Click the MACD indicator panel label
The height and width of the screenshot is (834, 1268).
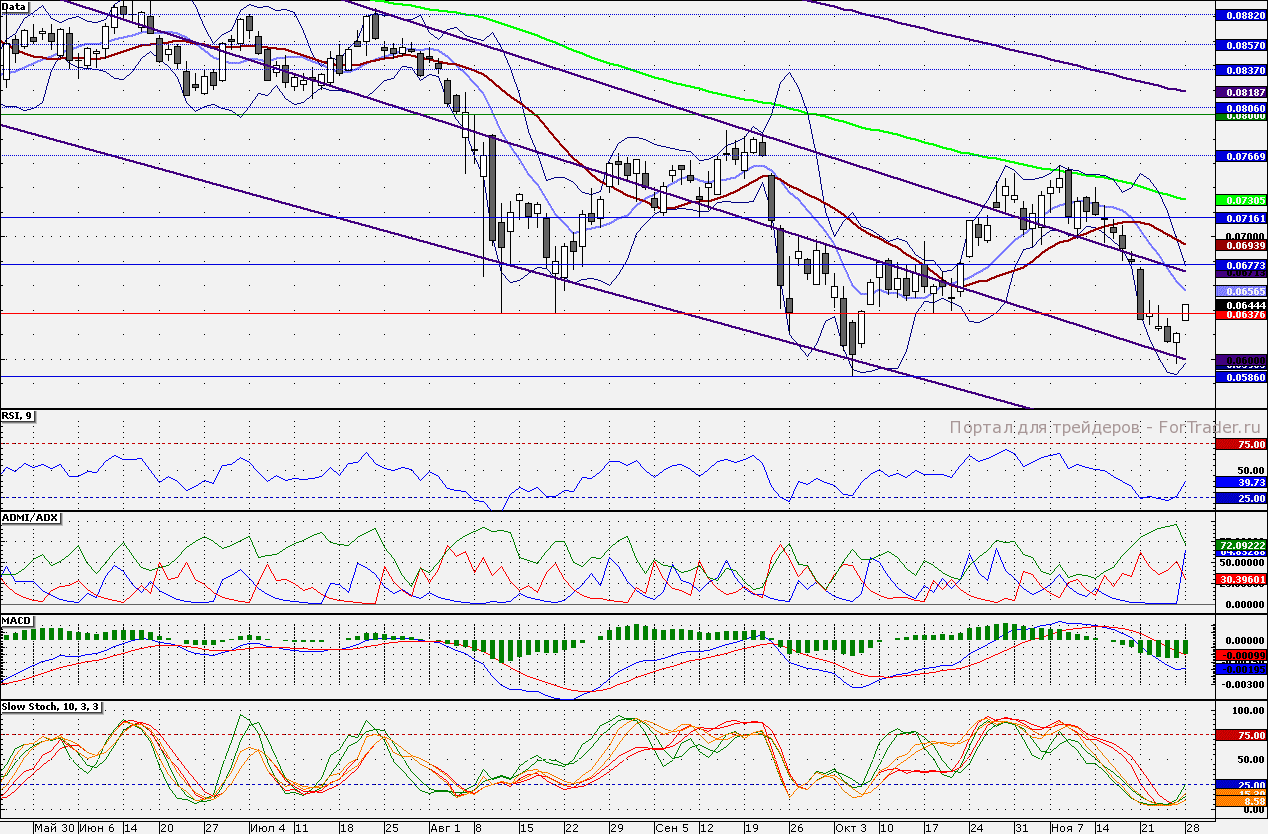pyautogui.click(x=17, y=620)
